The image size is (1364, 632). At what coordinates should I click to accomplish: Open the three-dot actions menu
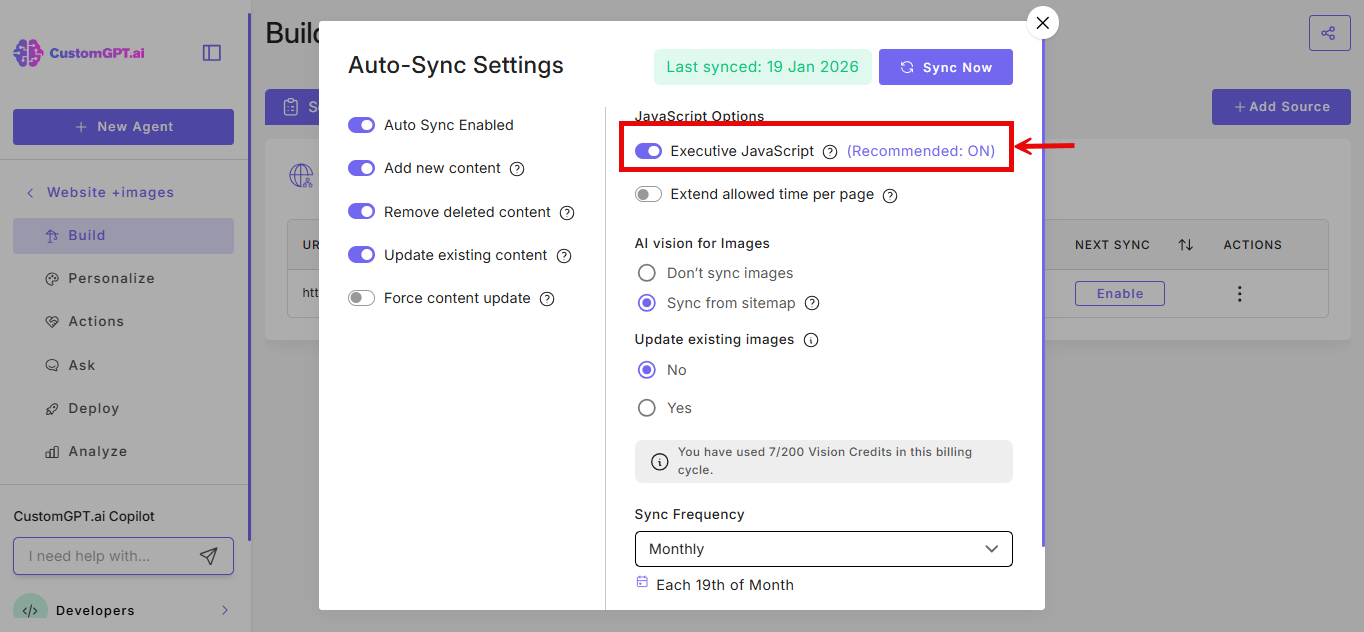(x=1240, y=294)
